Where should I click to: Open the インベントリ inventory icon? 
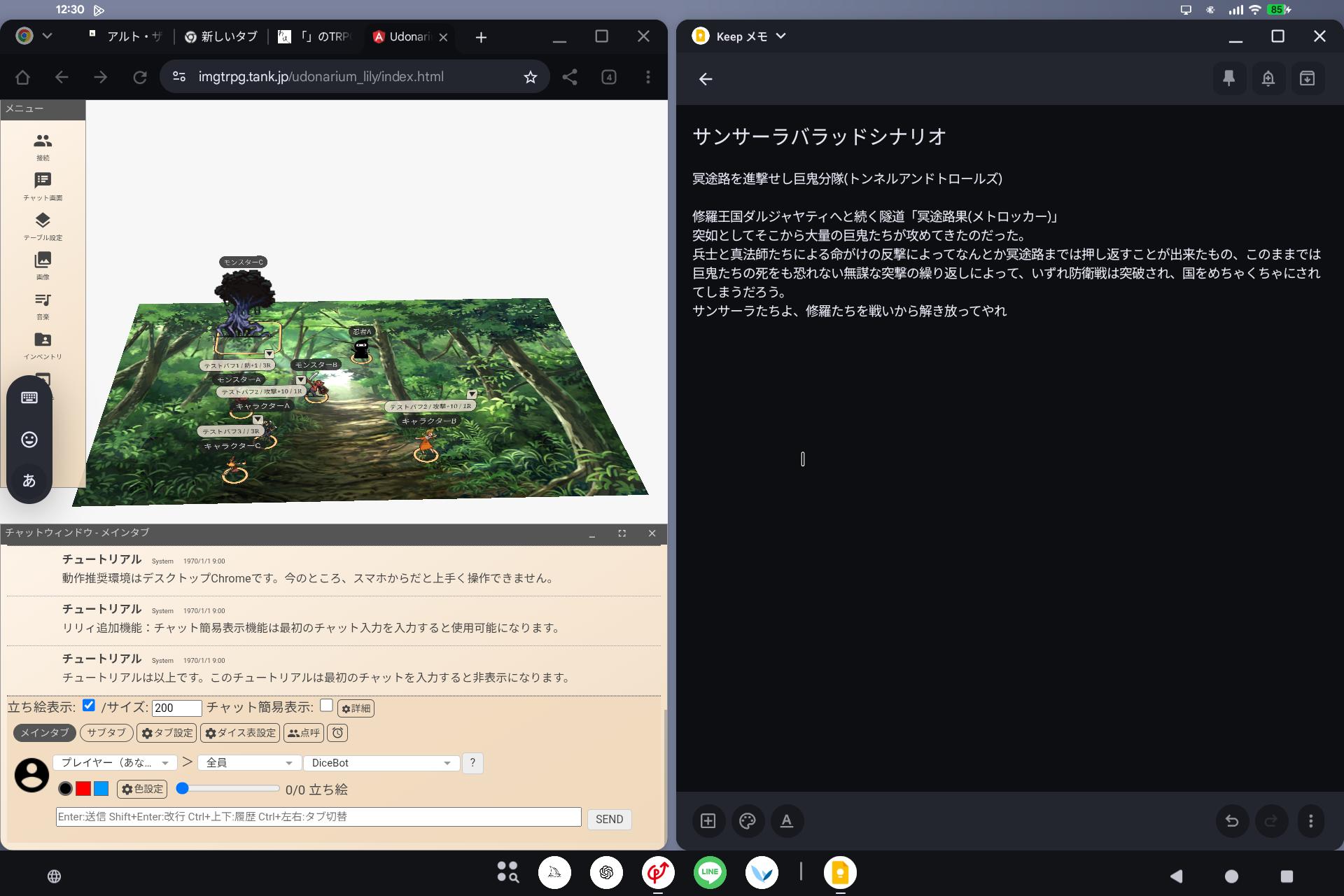coord(43,340)
